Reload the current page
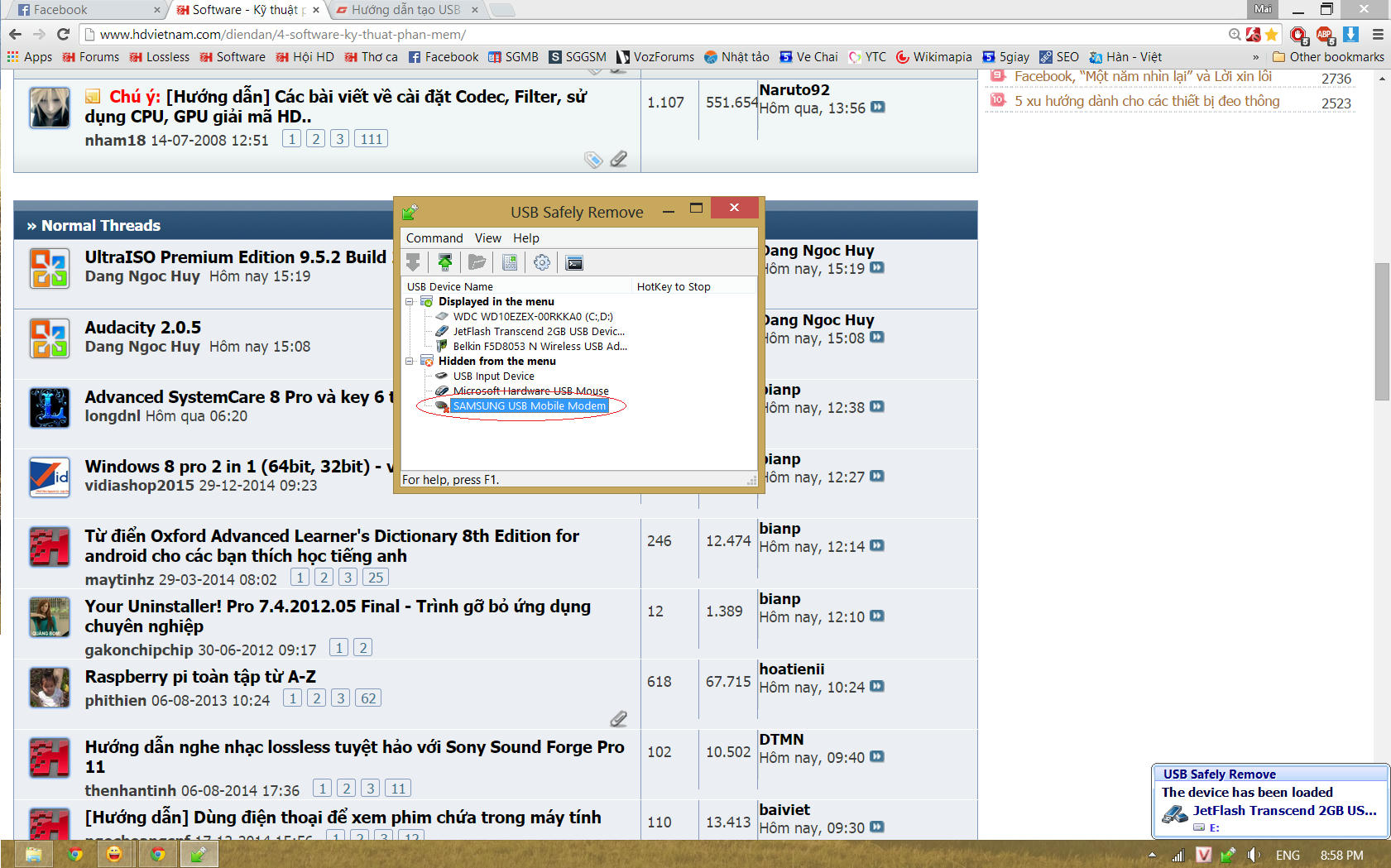This screenshot has width=1391, height=868. [63, 34]
